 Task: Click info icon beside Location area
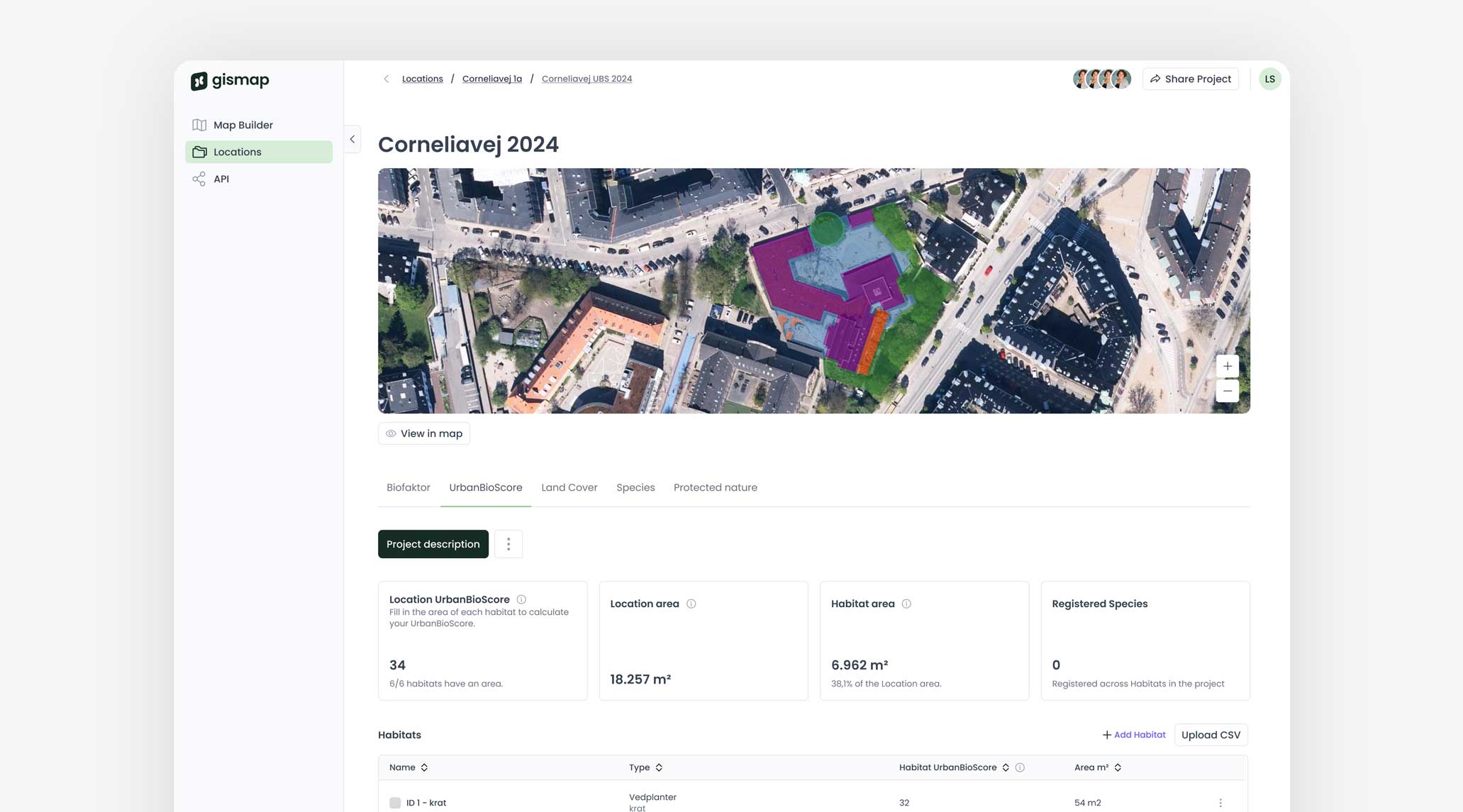[691, 604]
